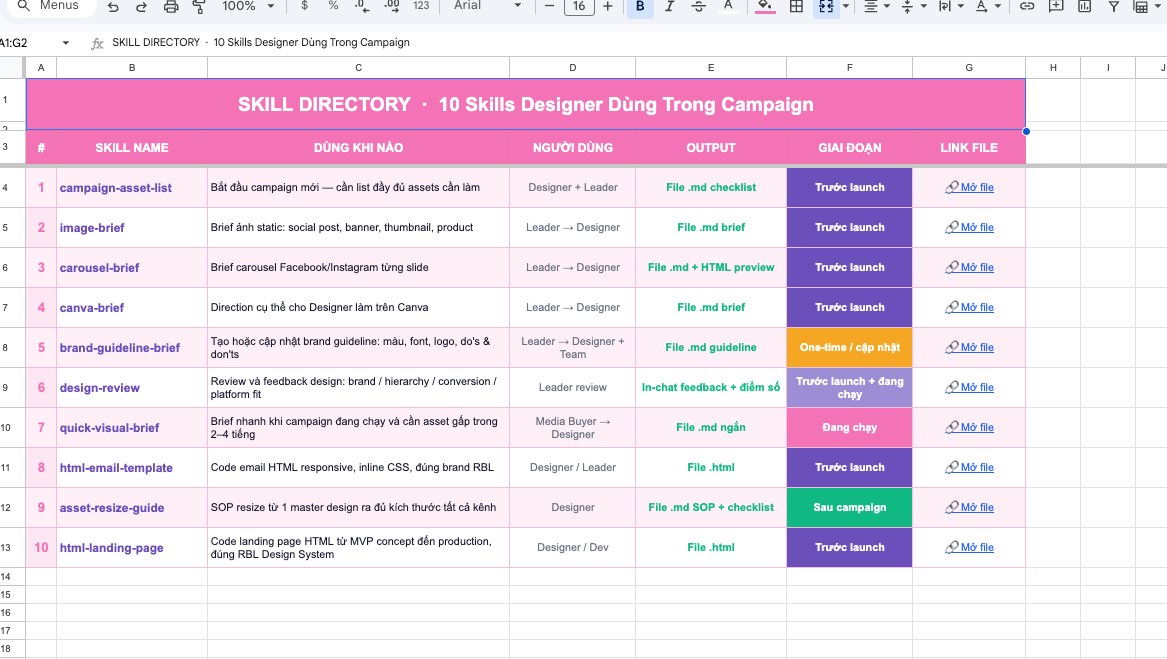Click the Insert chart icon
Image resolution: width=1167 pixels, height=659 pixels.
pos(1084,7)
